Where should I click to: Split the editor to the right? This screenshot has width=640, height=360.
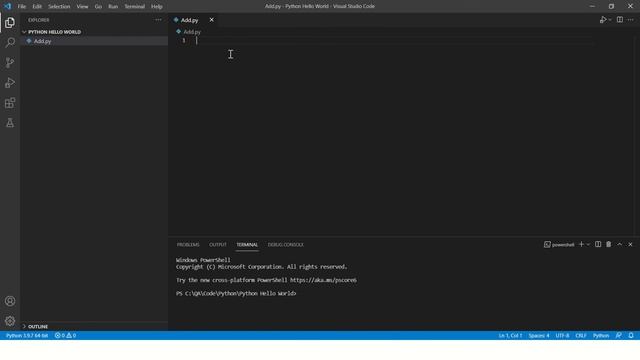tap(620, 20)
